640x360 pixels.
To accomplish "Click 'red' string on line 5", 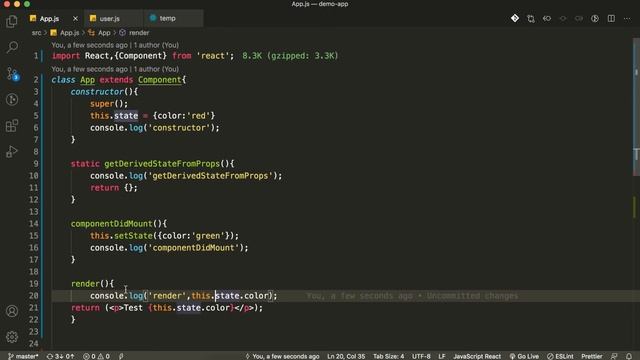I will point(198,116).
